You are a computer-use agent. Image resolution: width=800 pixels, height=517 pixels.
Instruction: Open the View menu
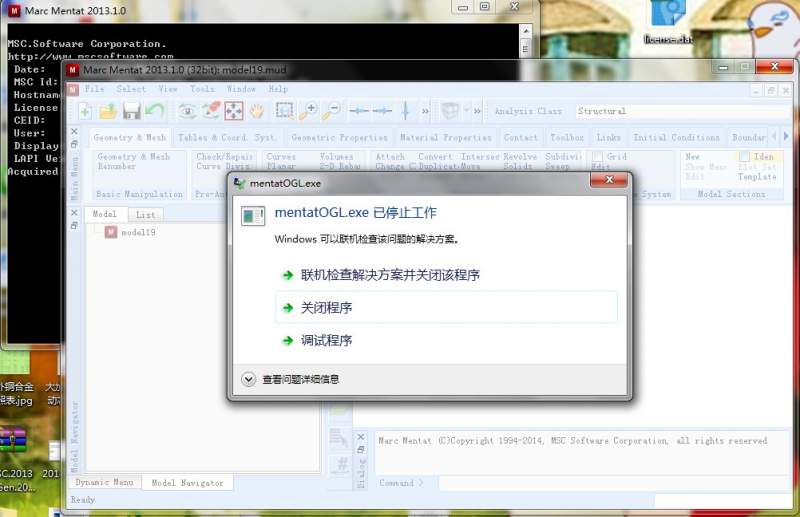pyautogui.click(x=168, y=89)
